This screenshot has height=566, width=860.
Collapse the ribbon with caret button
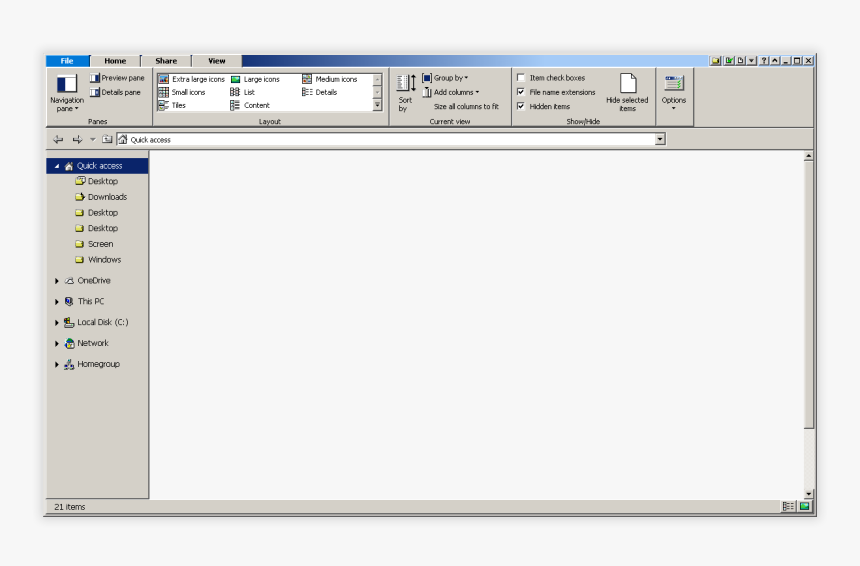(775, 61)
